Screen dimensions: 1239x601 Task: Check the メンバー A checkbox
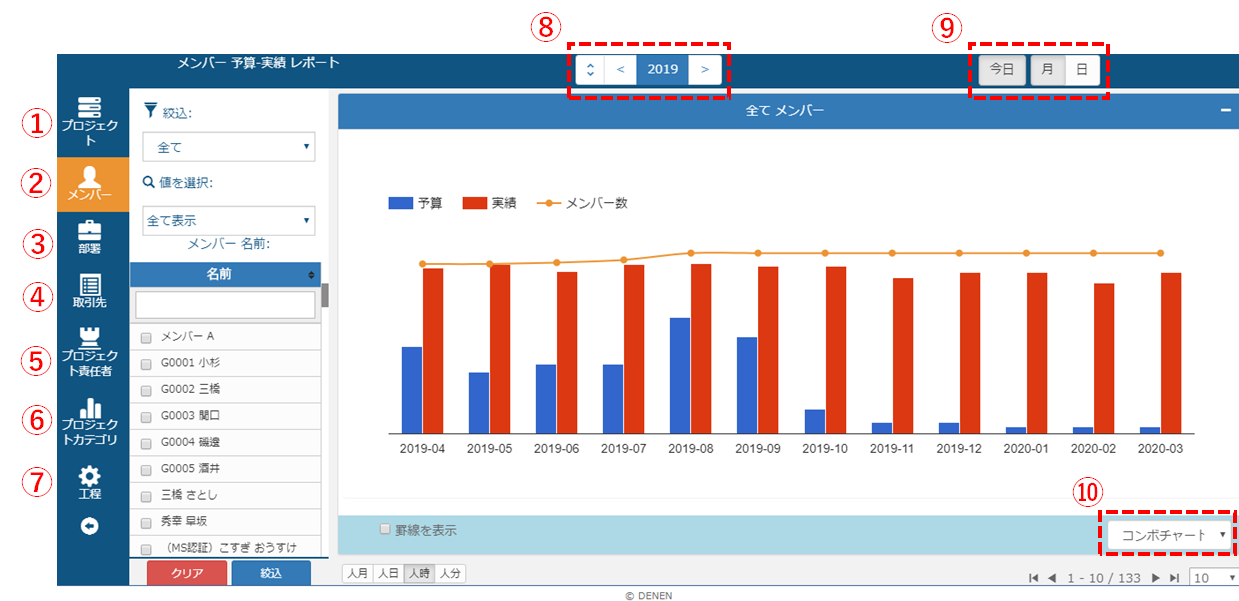(x=146, y=337)
